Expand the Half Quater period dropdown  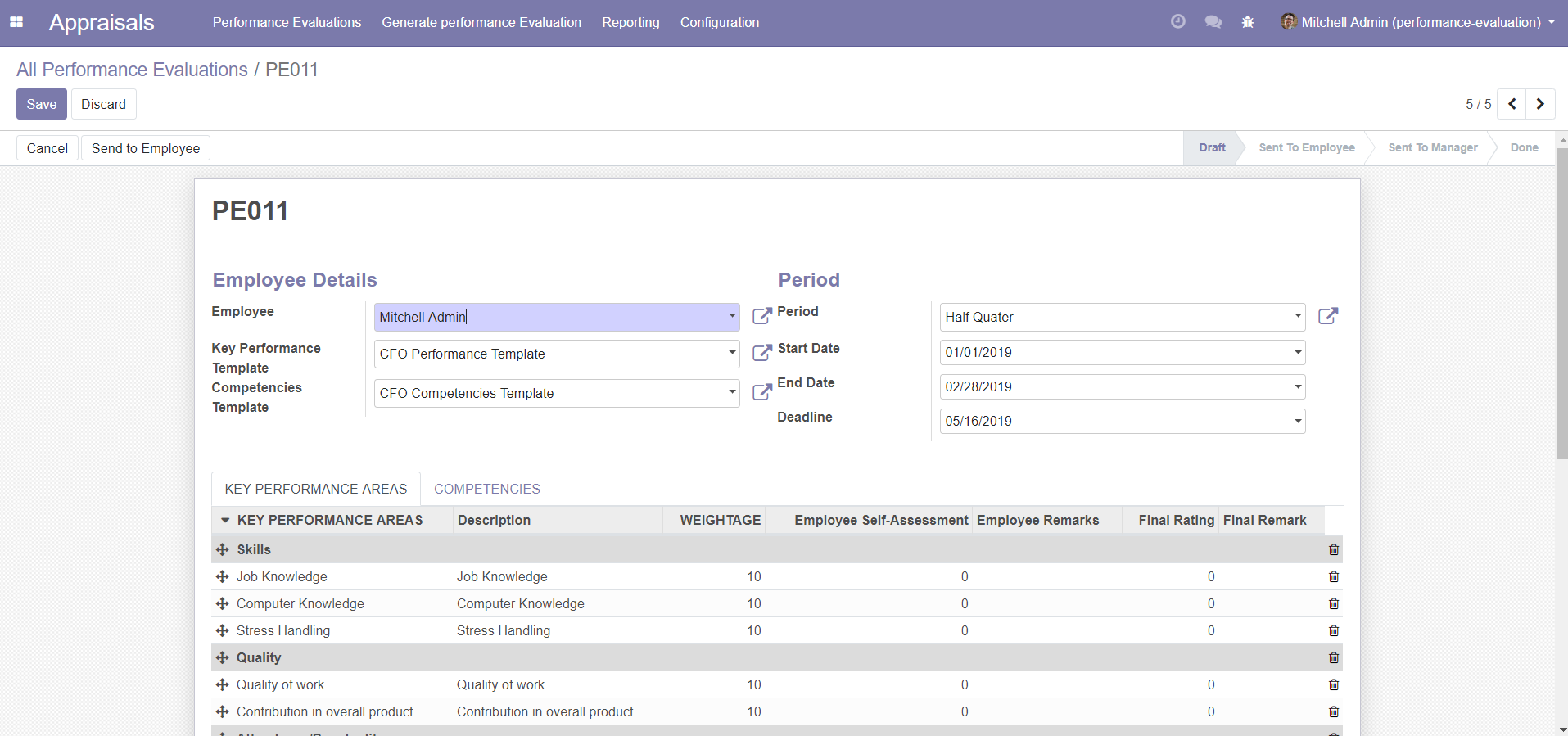point(1297,316)
